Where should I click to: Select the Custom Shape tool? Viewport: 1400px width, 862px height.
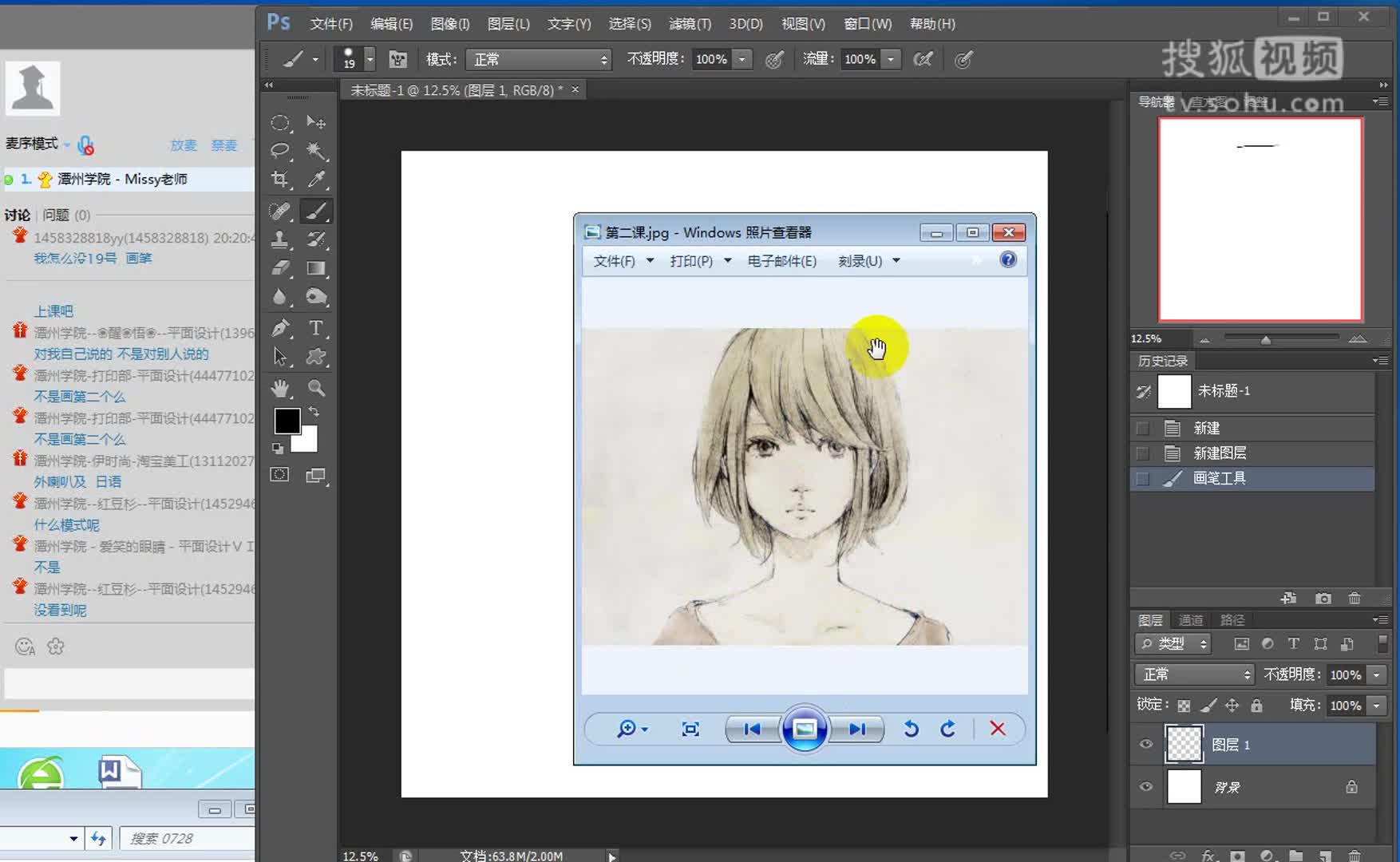[x=316, y=357]
